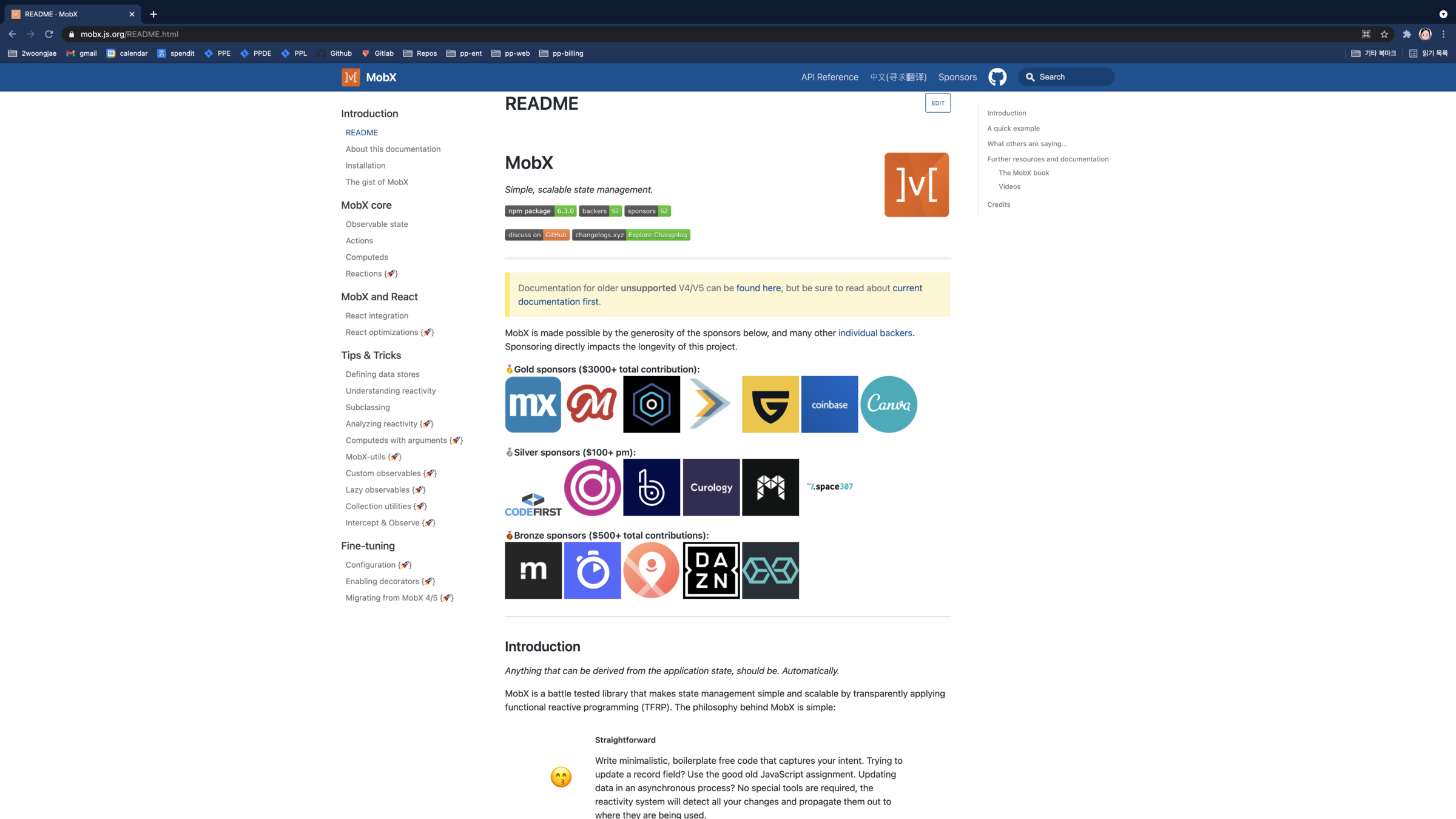This screenshot has height=819, width=1456.
Task: Reload the page
Action: pyautogui.click(x=49, y=34)
